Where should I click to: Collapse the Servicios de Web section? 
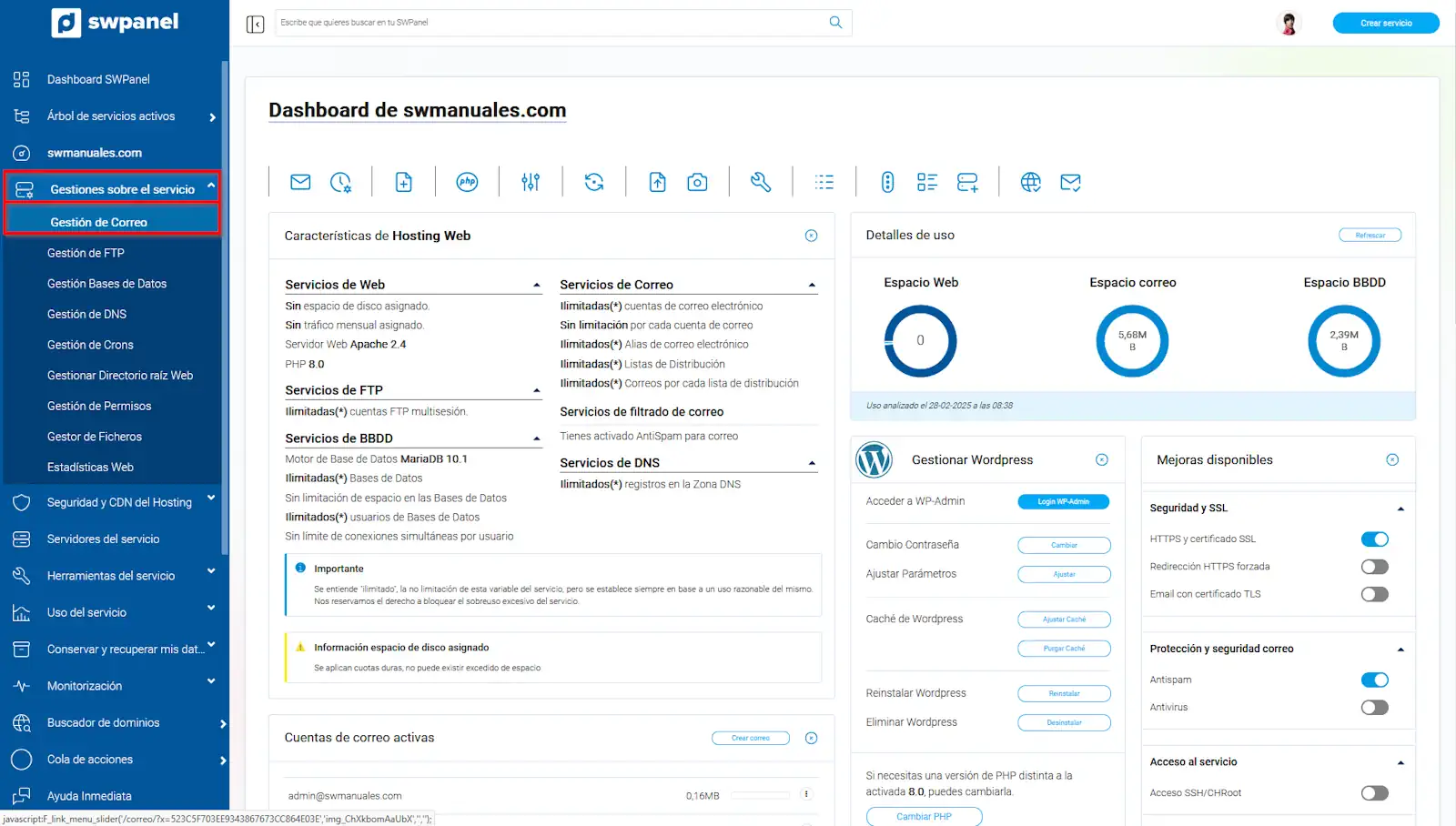pyautogui.click(x=537, y=286)
